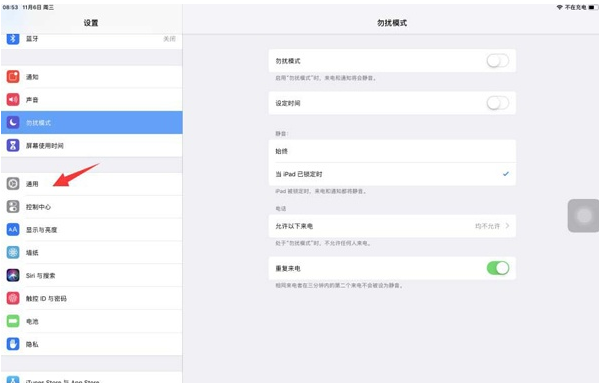Select the 勿扰模式 sidebar row
Viewport: 599px width, 383px height.
coord(92,123)
